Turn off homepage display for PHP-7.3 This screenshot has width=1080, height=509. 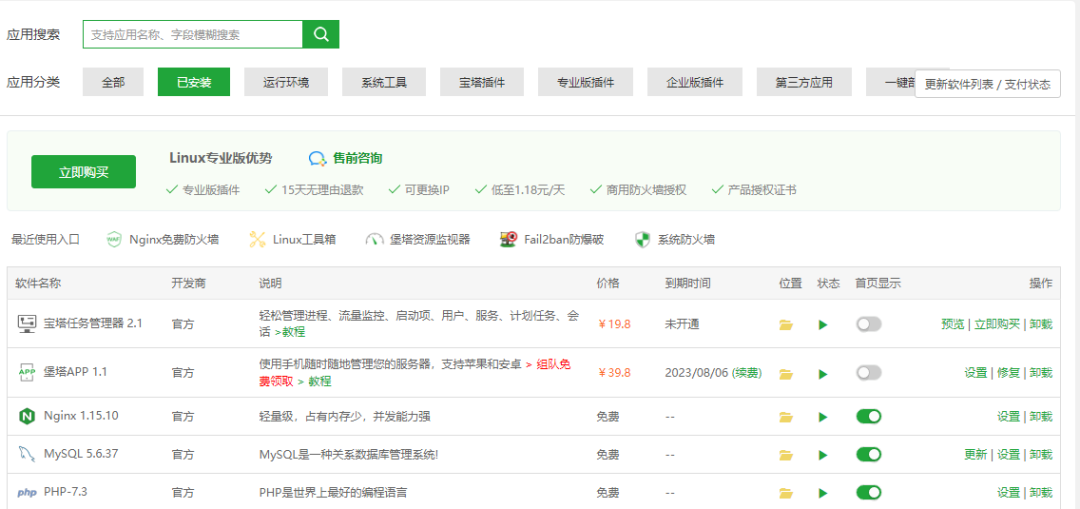(868, 492)
